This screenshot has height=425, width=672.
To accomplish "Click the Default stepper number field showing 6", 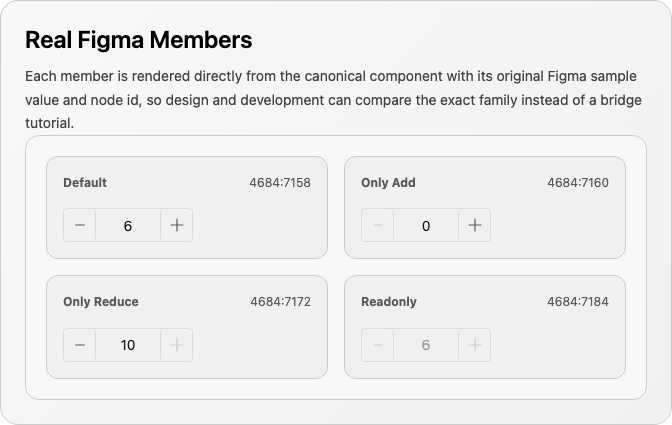I will (128, 225).
